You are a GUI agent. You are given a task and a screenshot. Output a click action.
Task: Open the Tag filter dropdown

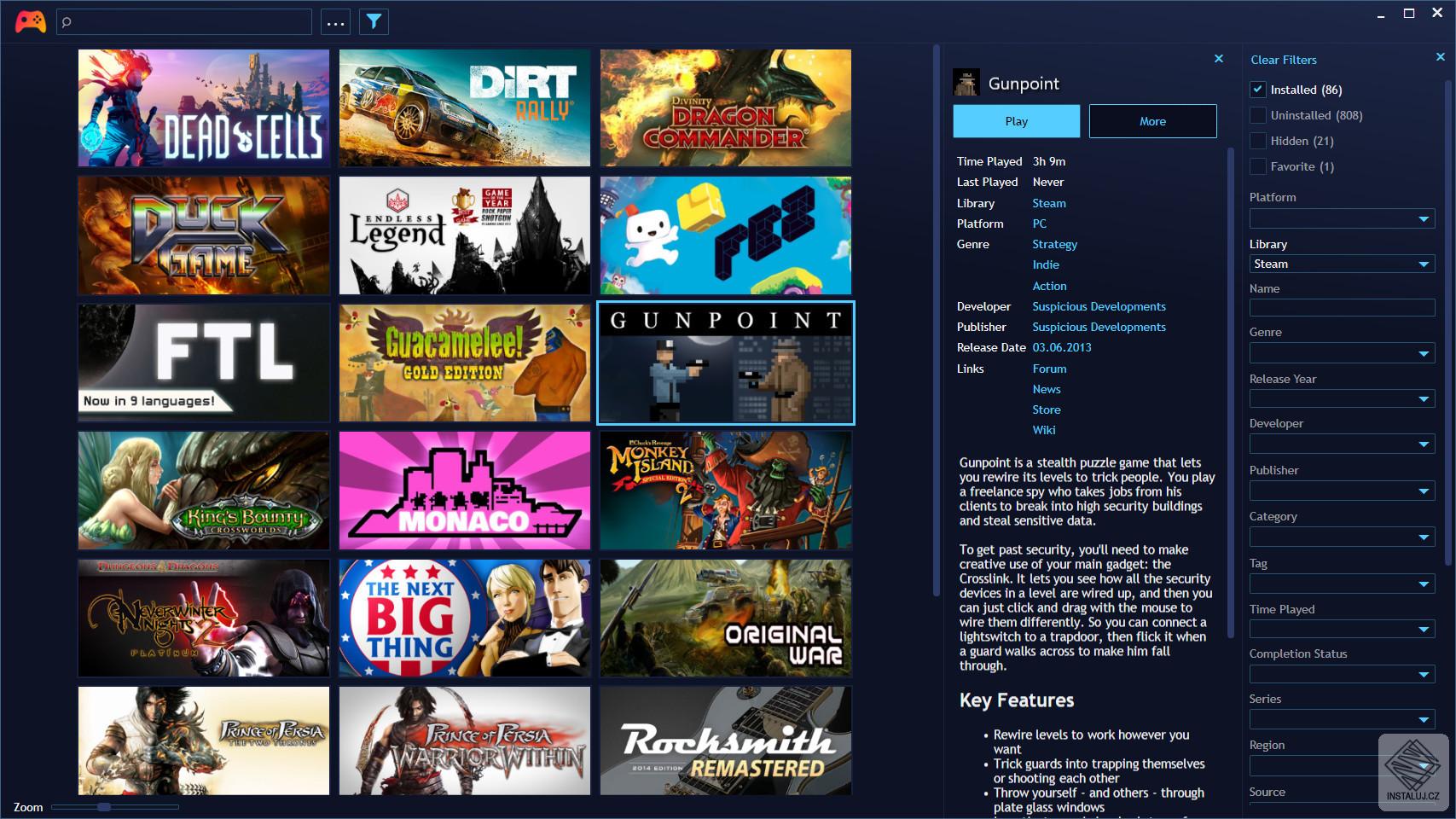coord(1342,584)
